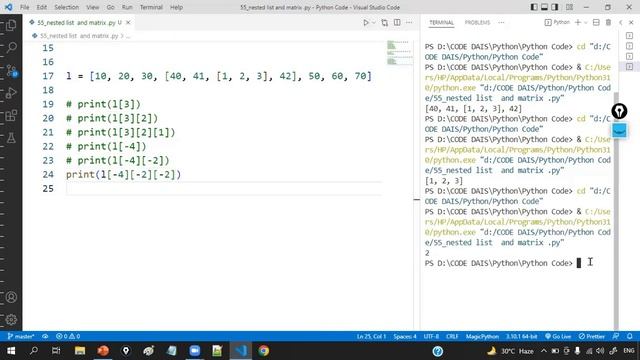
Task: Toggle the bottom panel layout button
Action: pos(544,7)
